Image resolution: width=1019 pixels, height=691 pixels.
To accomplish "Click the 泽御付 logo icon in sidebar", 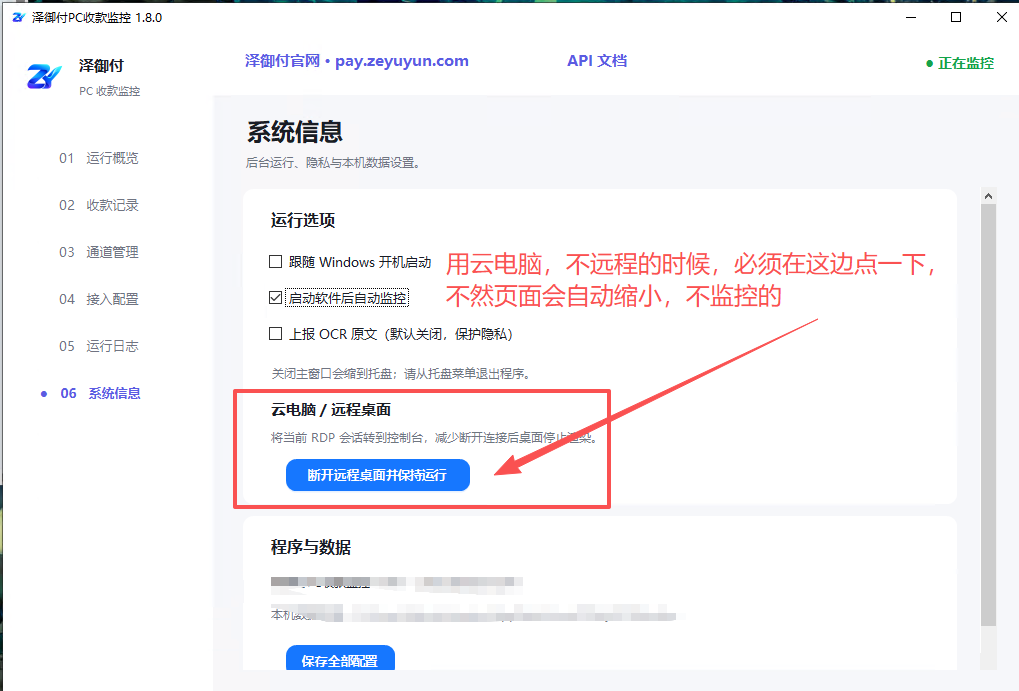I will (44, 77).
